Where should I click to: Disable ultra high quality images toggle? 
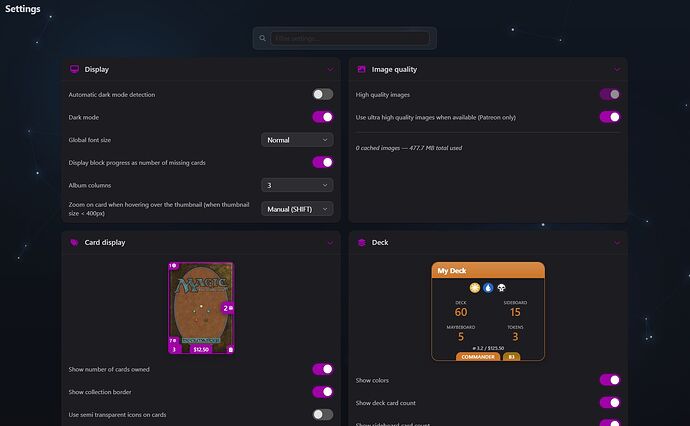610,117
